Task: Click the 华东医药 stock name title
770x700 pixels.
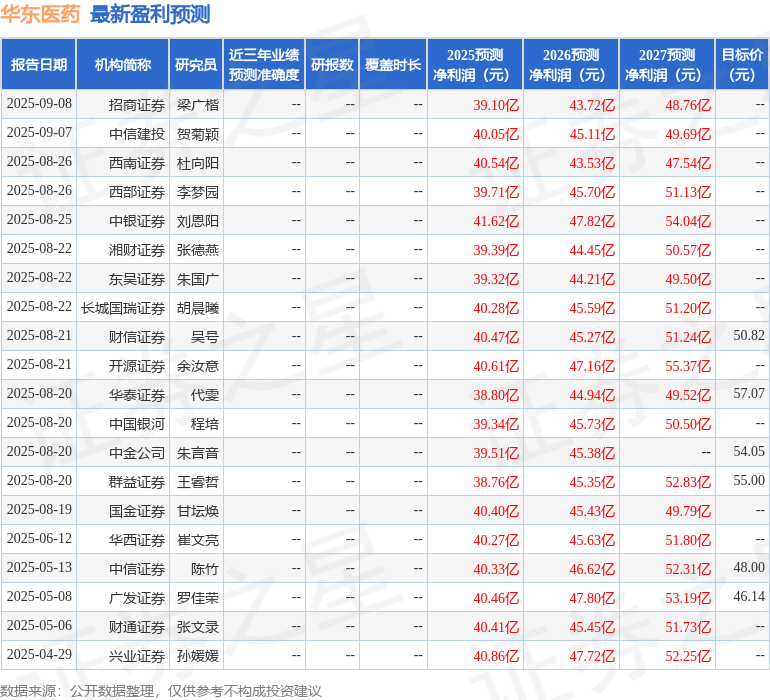Action: (x=41, y=14)
